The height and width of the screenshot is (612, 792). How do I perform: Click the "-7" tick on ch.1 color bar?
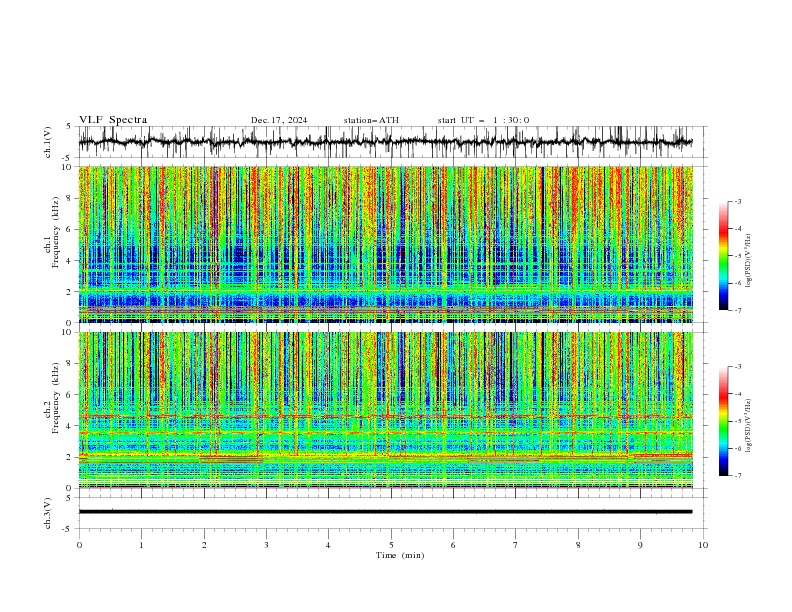(738, 310)
